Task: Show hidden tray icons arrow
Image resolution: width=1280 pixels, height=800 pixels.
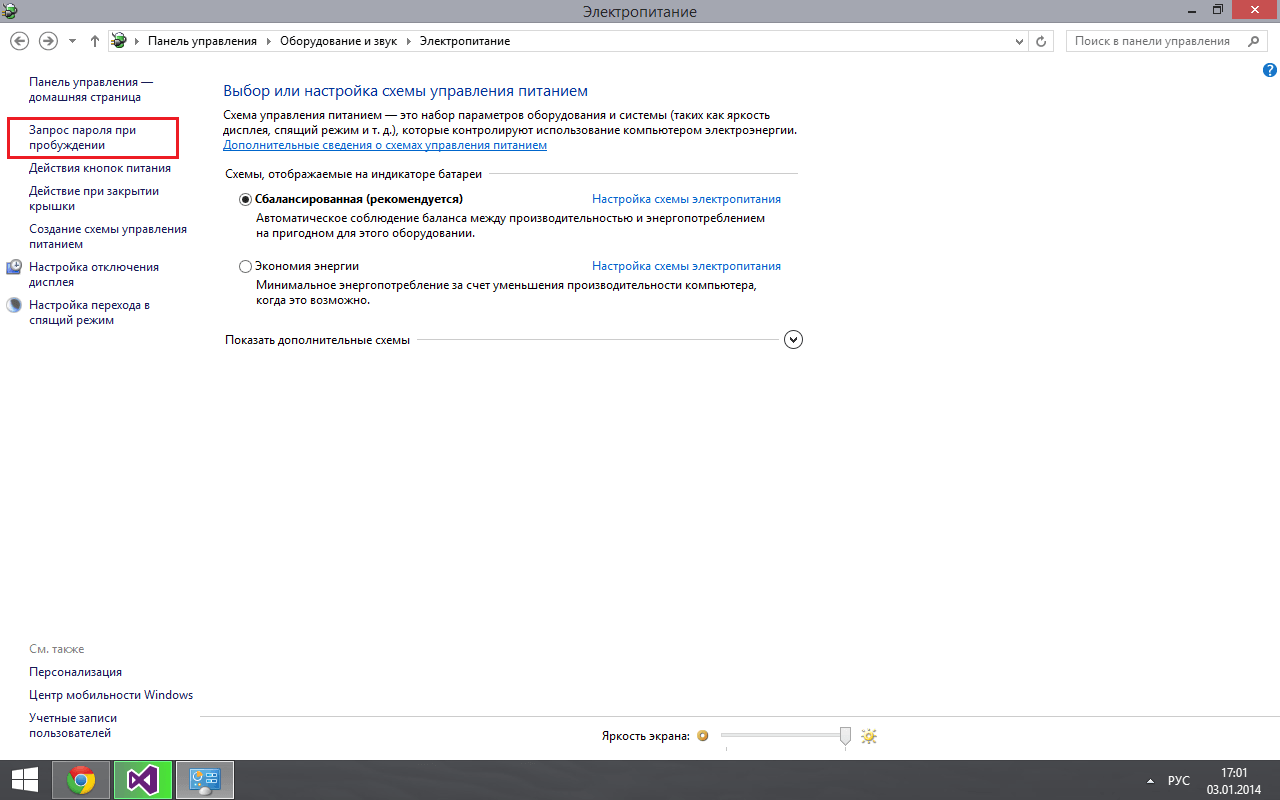Action: [x=1148, y=780]
